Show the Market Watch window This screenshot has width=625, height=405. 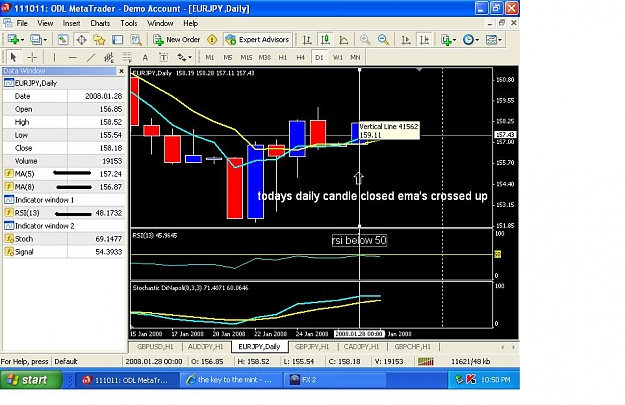(x=63, y=39)
